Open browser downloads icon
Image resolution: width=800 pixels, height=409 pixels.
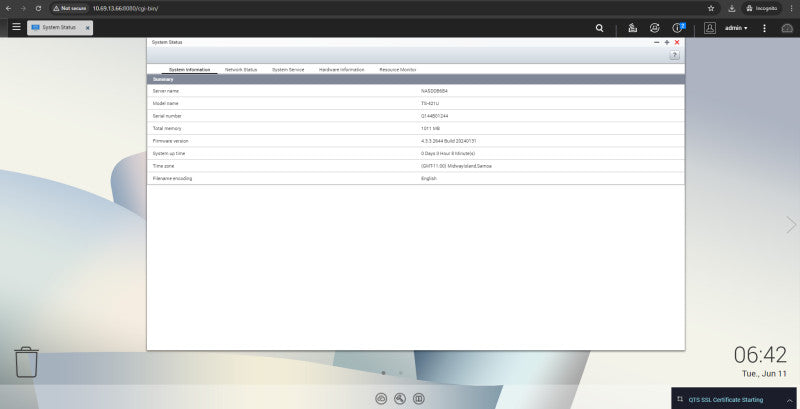732,9
